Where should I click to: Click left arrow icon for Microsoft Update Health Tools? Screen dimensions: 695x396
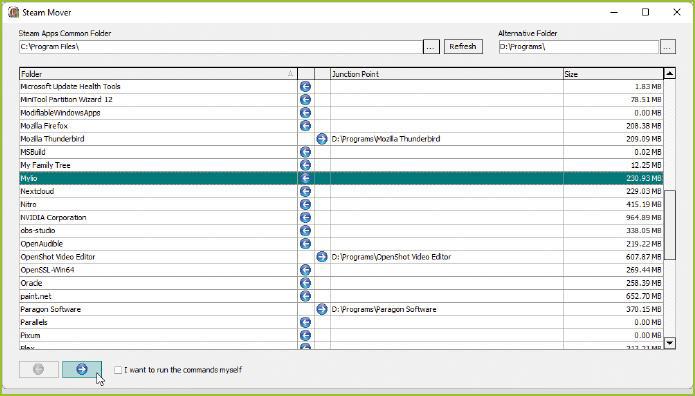(x=305, y=86)
